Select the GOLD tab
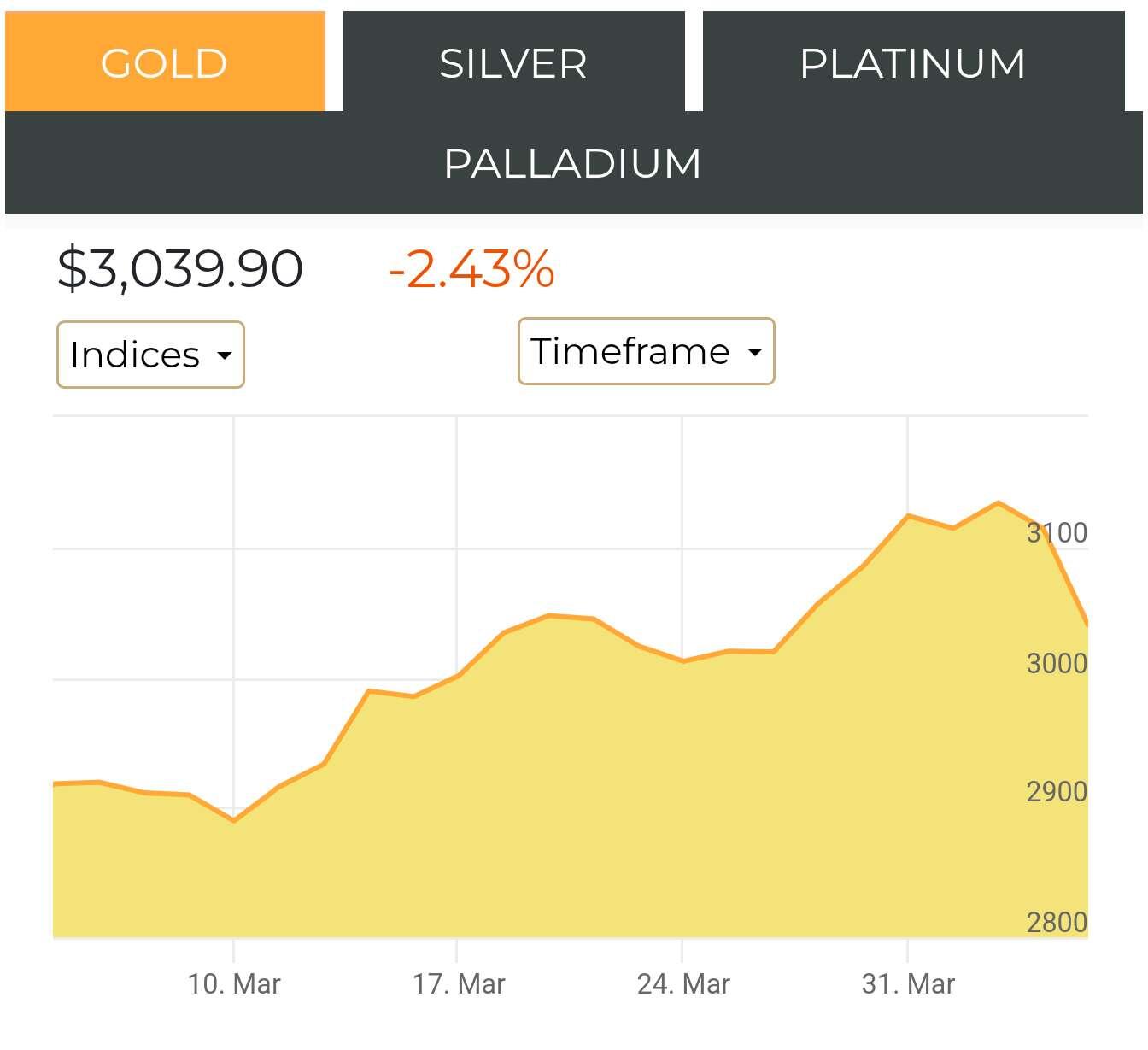 165,62
